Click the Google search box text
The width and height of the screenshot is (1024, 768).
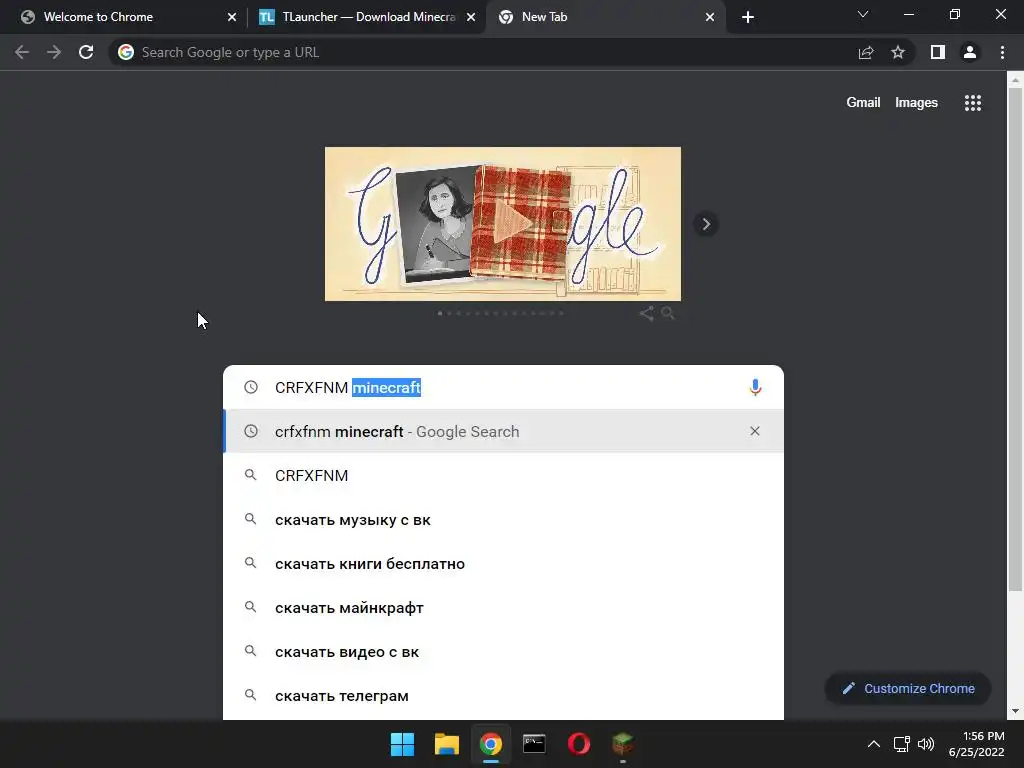tap(348, 387)
